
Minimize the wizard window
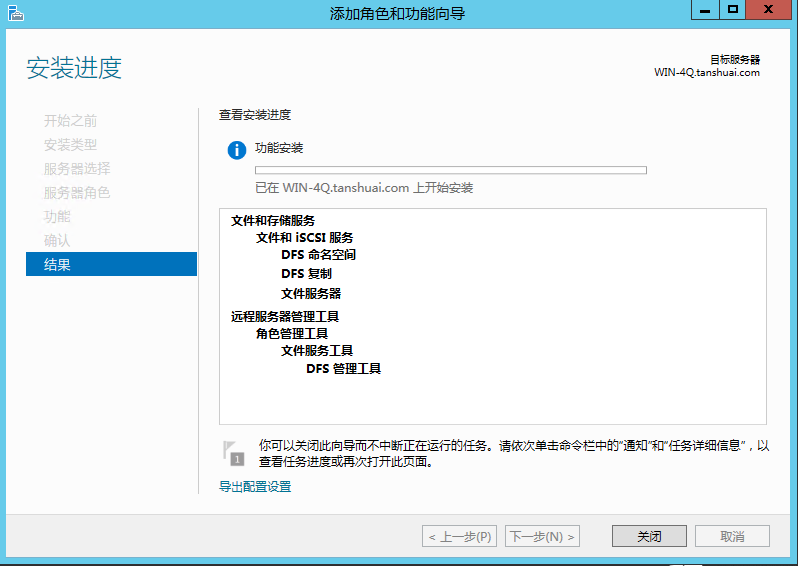tap(705, 10)
